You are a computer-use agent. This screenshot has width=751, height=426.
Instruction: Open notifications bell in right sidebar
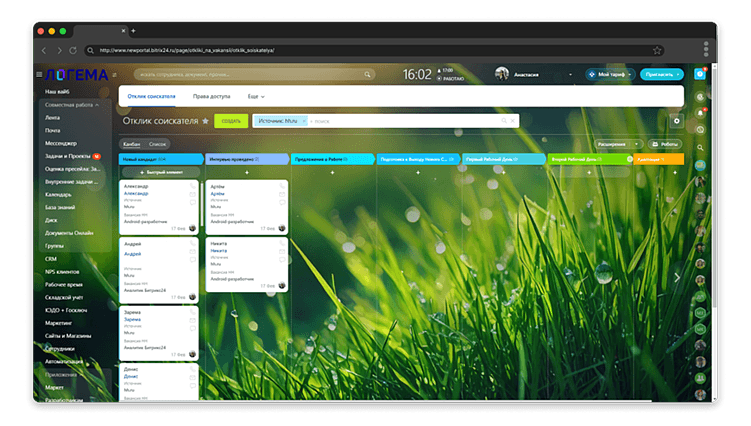click(700, 114)
